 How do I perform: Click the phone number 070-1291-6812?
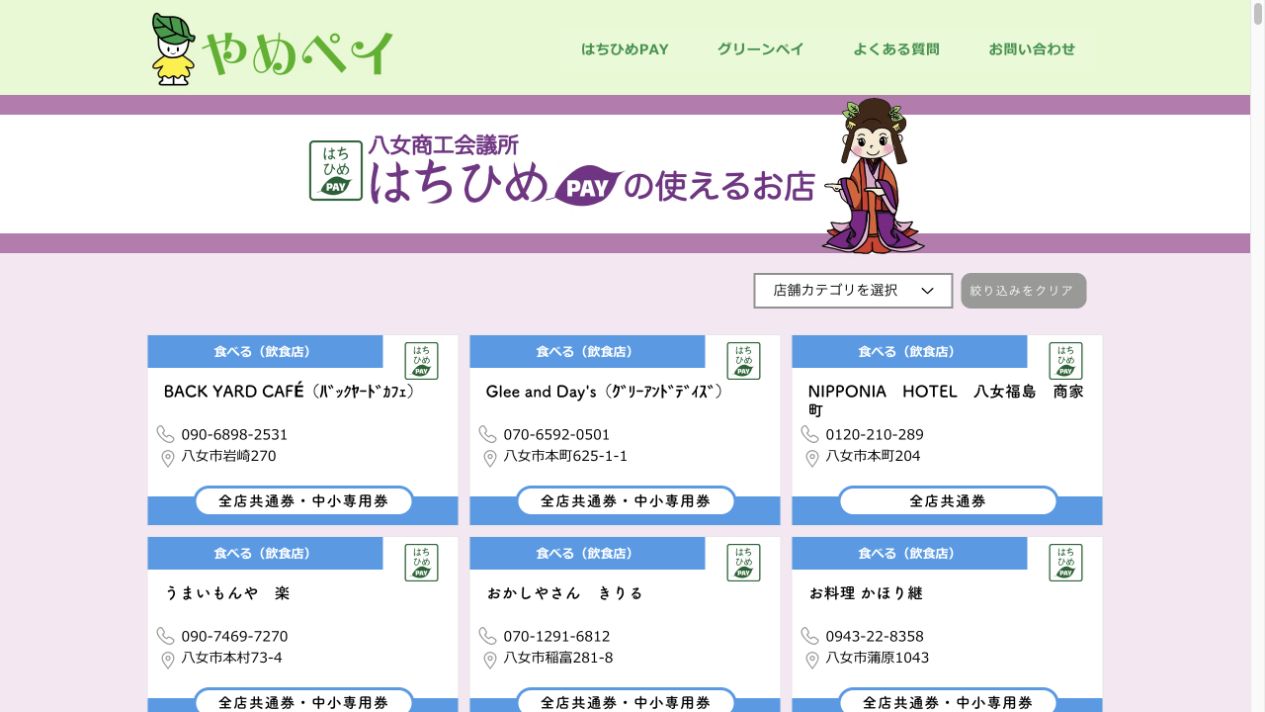556,637
